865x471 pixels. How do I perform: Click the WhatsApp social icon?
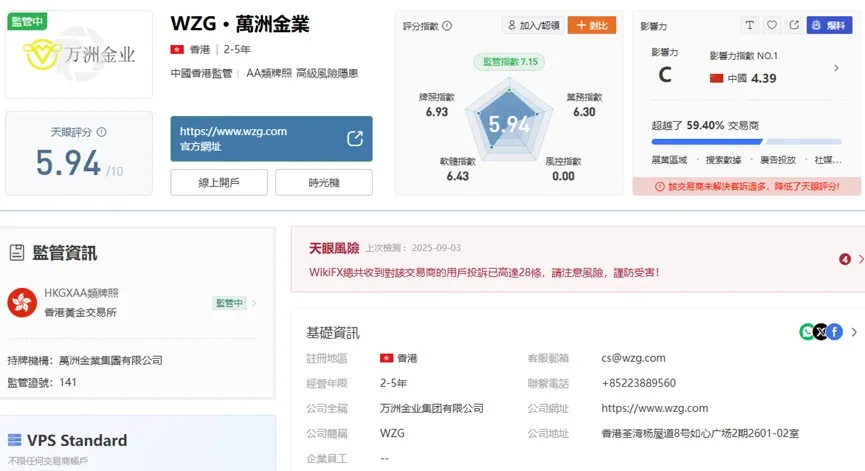[x=807, y=331]
